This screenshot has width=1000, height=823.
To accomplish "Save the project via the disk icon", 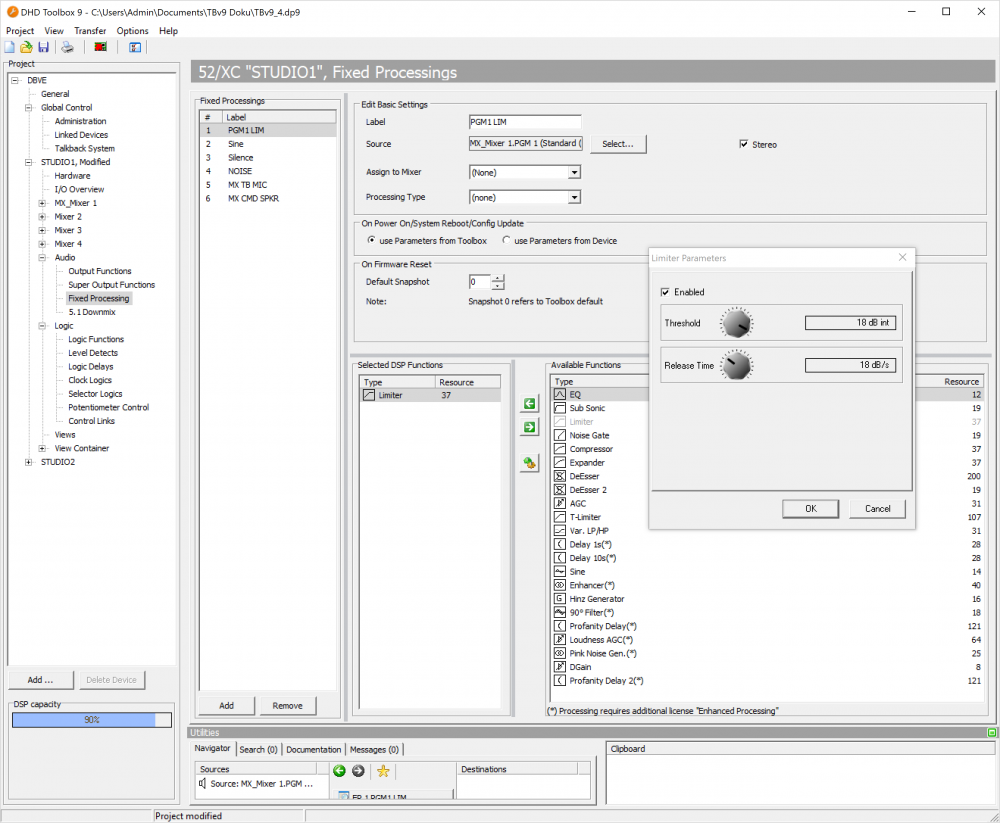I will (42, 46).
